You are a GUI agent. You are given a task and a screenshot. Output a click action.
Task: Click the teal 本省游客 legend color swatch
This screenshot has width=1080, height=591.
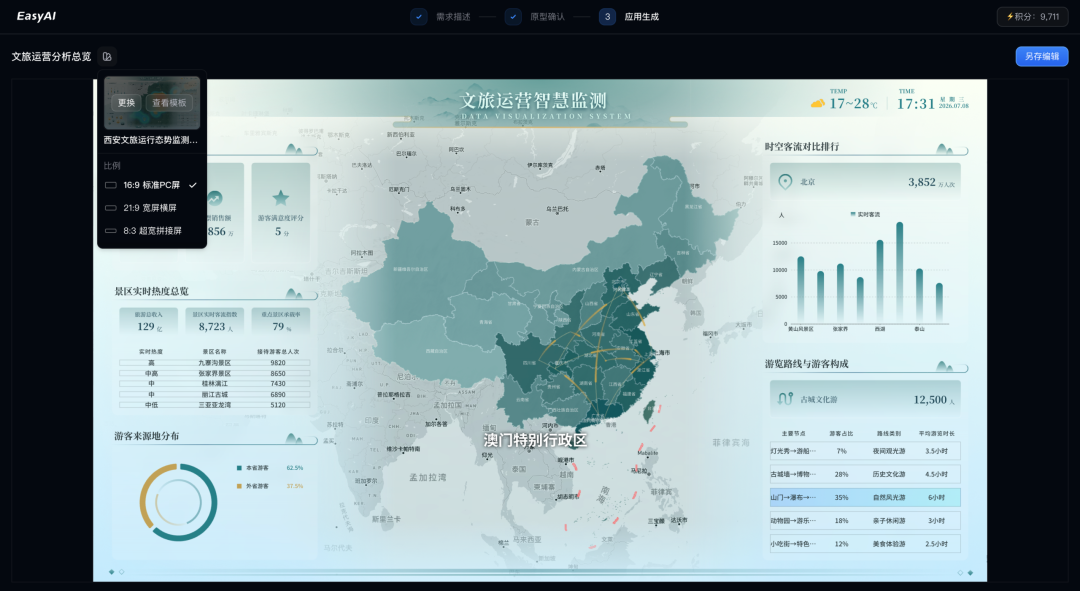[x=239, y=468]
